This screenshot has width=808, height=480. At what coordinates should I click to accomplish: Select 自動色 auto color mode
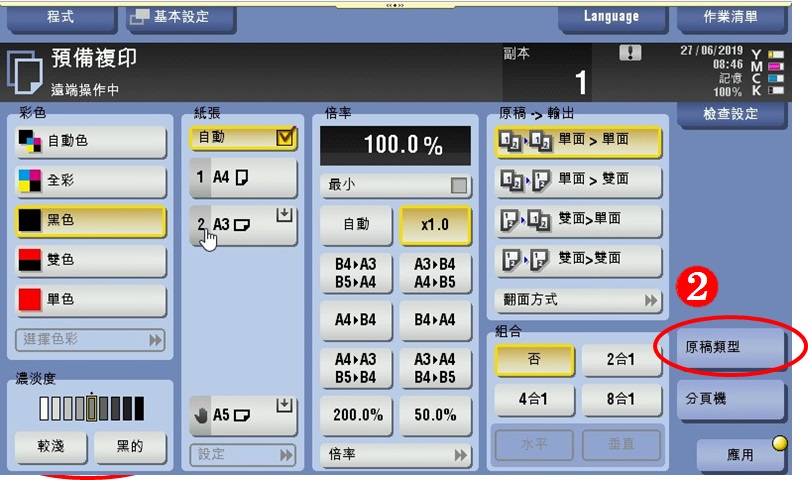(91, 141)
